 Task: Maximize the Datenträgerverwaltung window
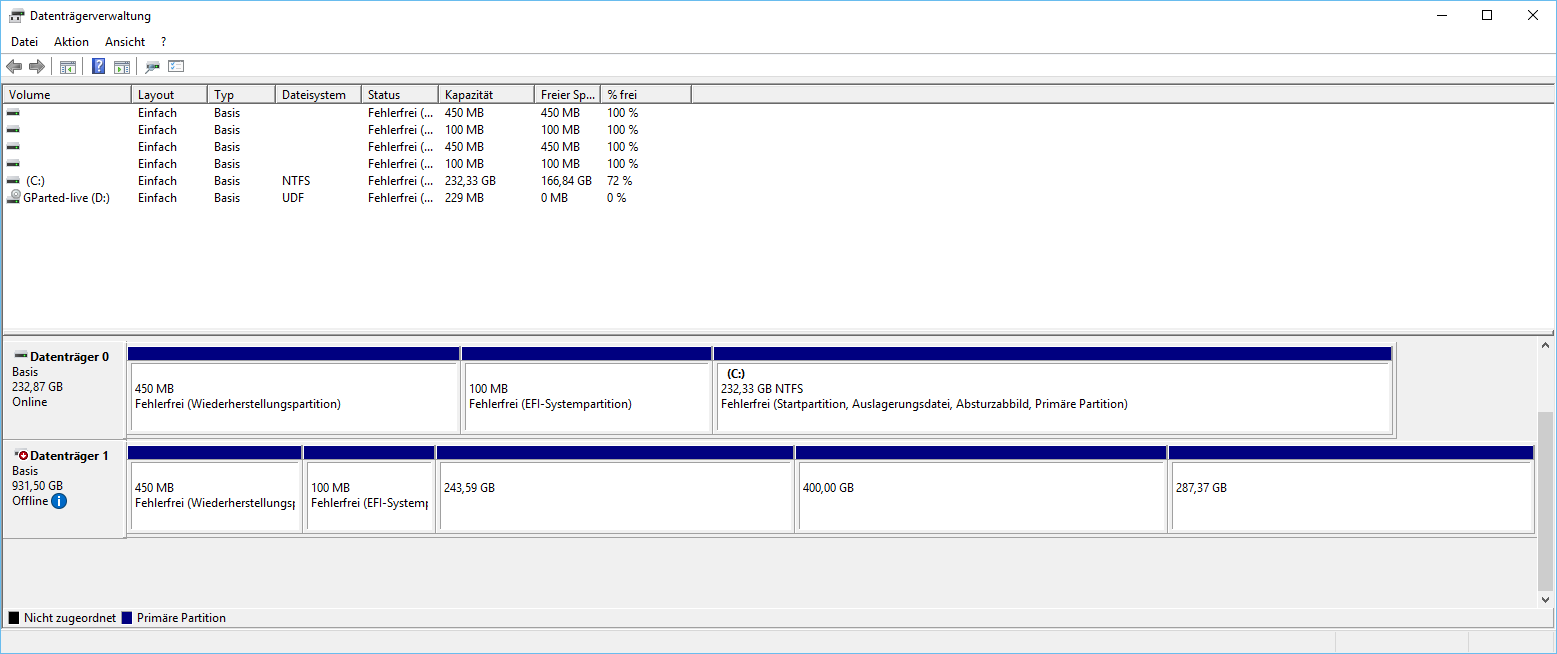1487,15
